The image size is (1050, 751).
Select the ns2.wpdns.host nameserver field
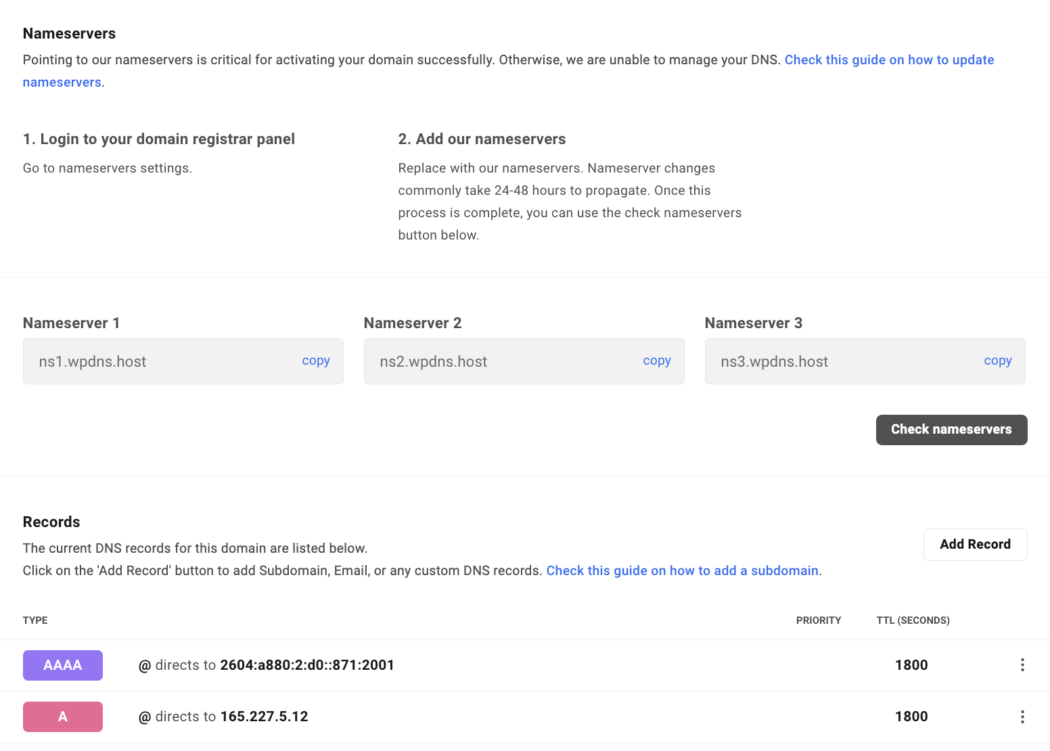(x=524, y=361)
